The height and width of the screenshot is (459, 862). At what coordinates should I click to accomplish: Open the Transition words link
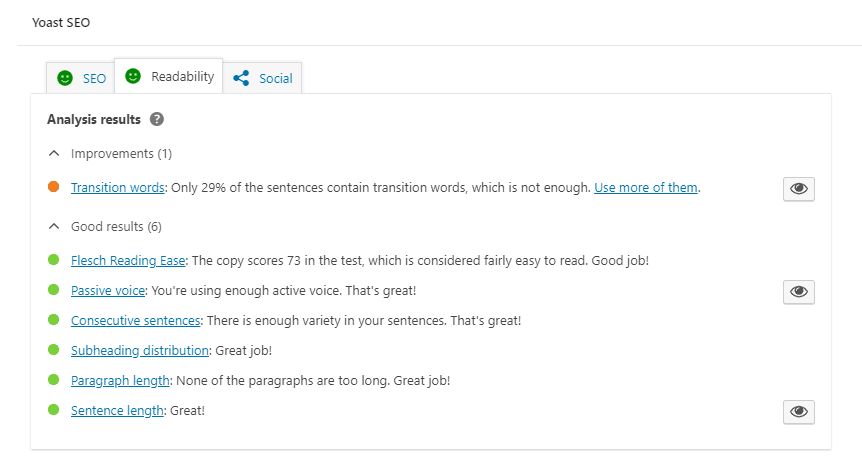pyautogui.click(x=117, y=187)
